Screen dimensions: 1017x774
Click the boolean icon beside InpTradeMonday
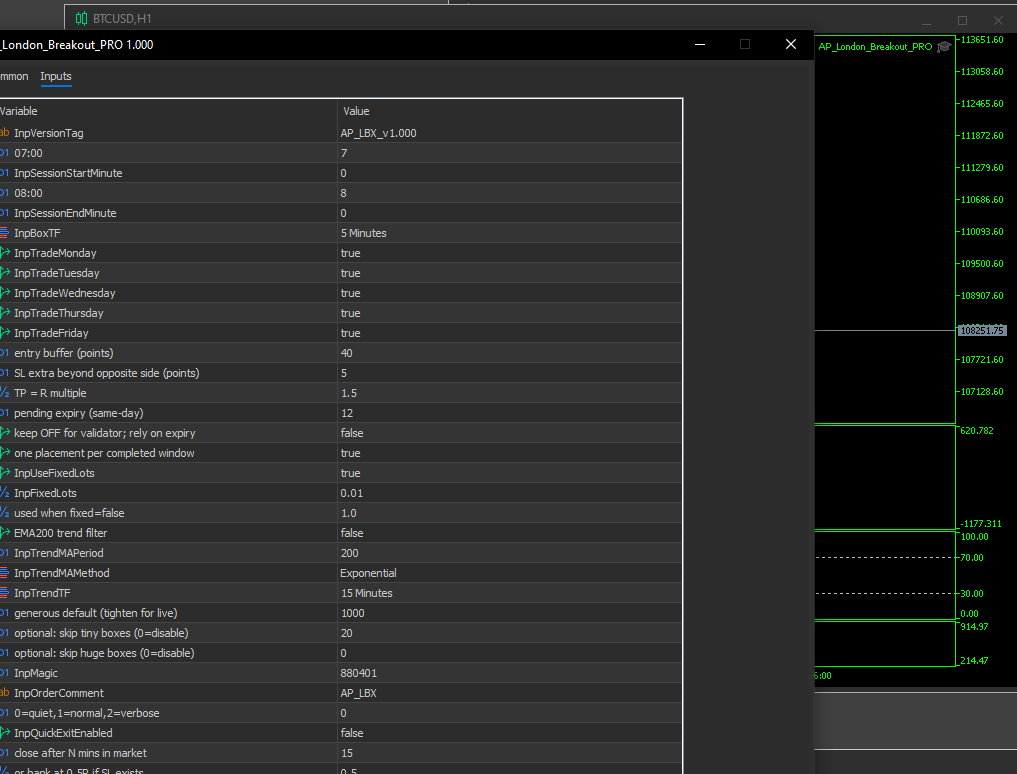7,253
